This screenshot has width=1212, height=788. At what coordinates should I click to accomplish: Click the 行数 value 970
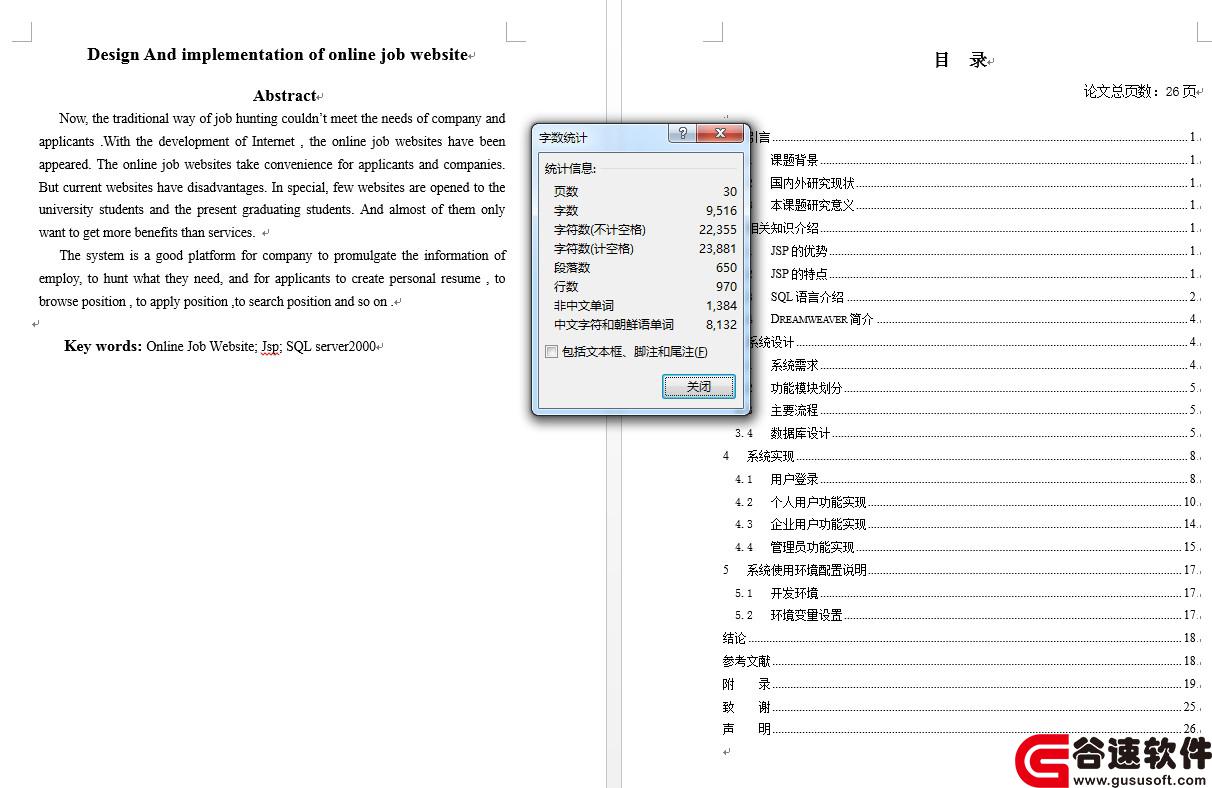coord(726,286)
